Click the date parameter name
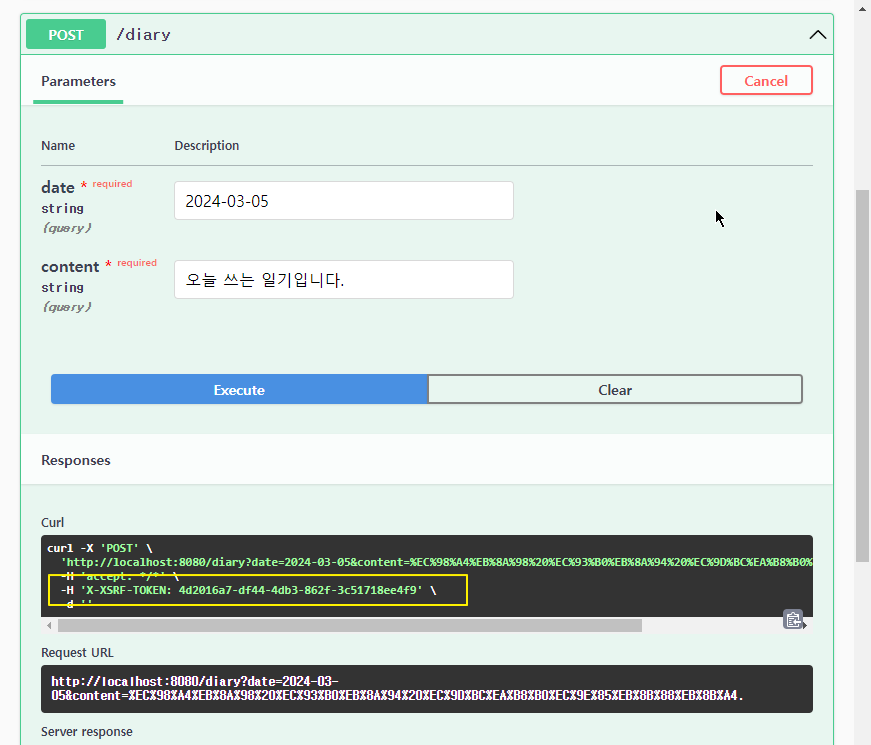Screen dimensions: 871x745 point(58,187)
